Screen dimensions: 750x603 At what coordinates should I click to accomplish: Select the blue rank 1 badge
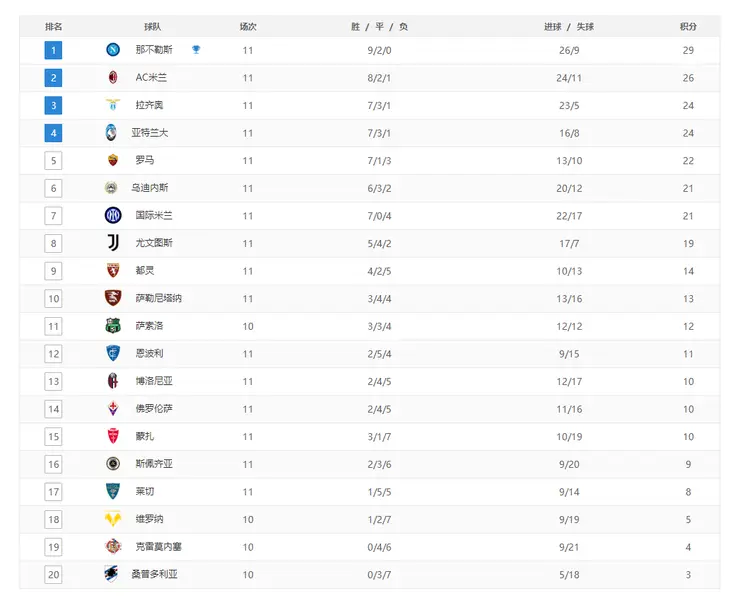click(x=54, y=50)
